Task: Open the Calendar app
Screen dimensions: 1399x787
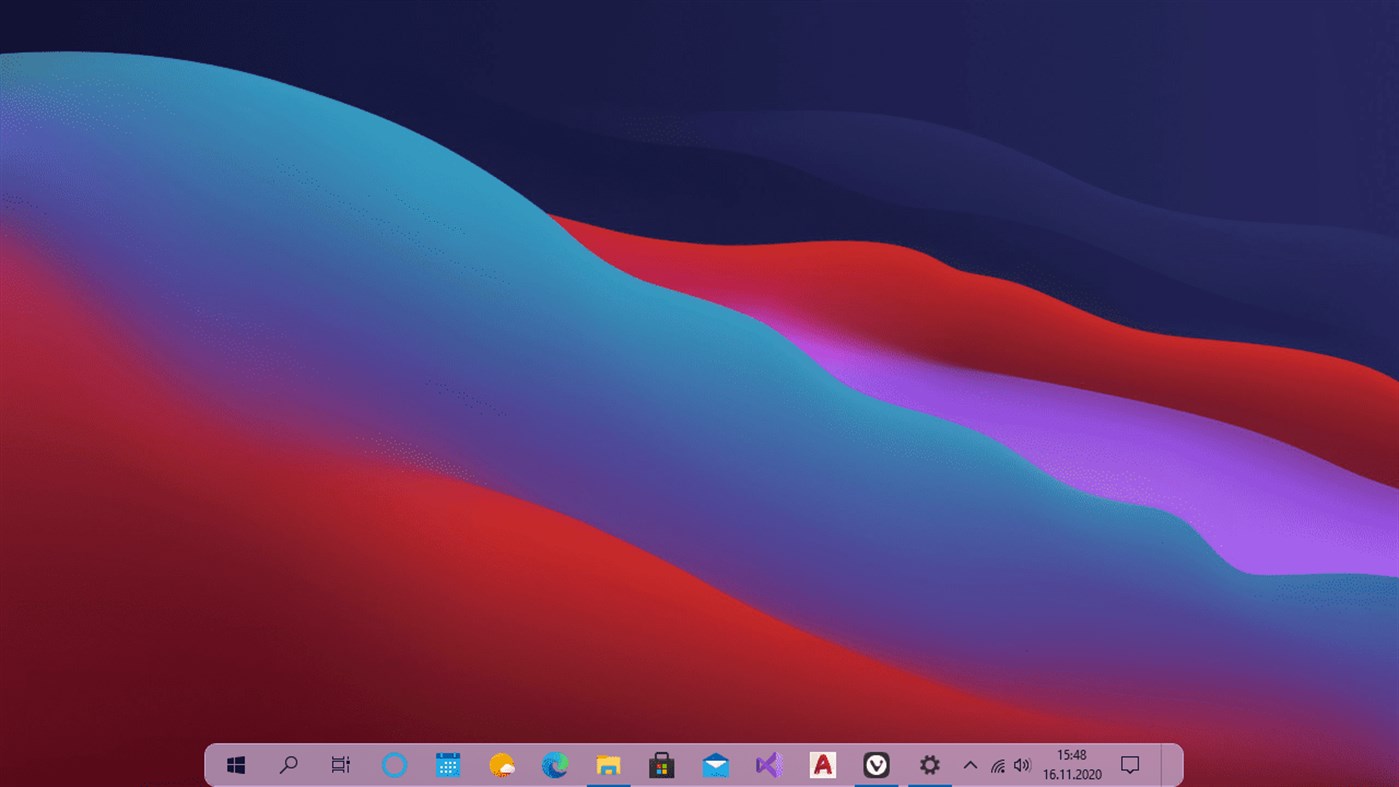Action: coord(447,764)
